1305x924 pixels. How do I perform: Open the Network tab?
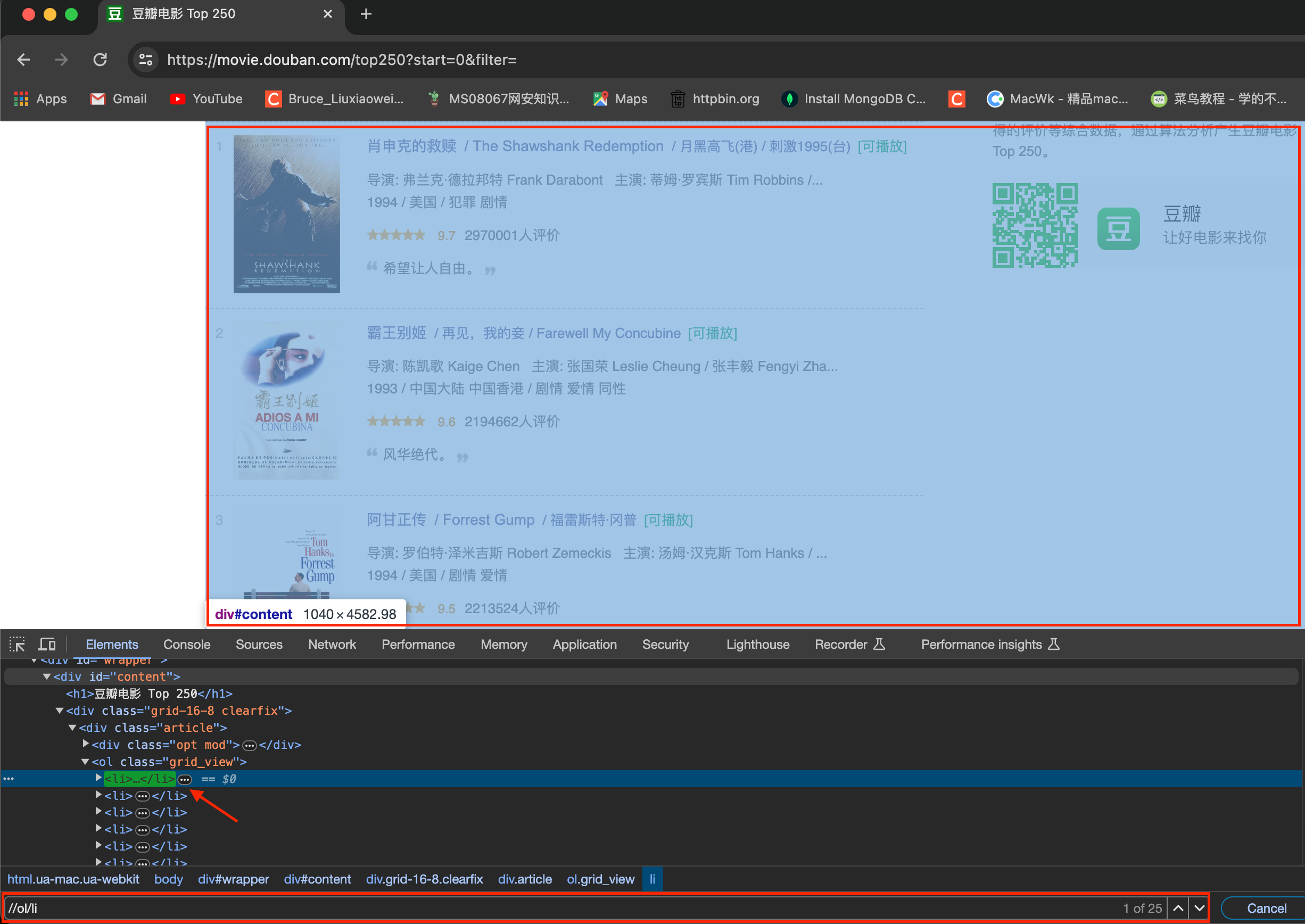click(332, 644)
